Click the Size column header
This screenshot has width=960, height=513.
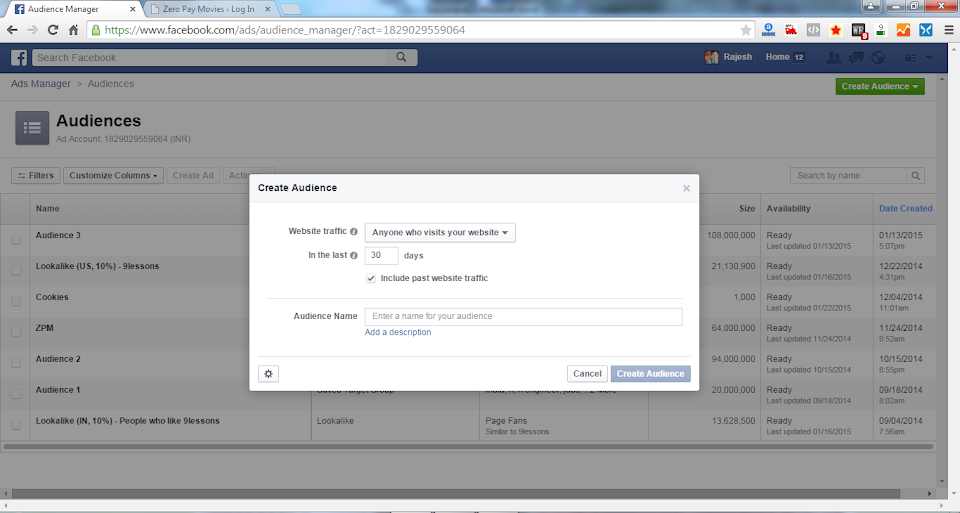747,209
